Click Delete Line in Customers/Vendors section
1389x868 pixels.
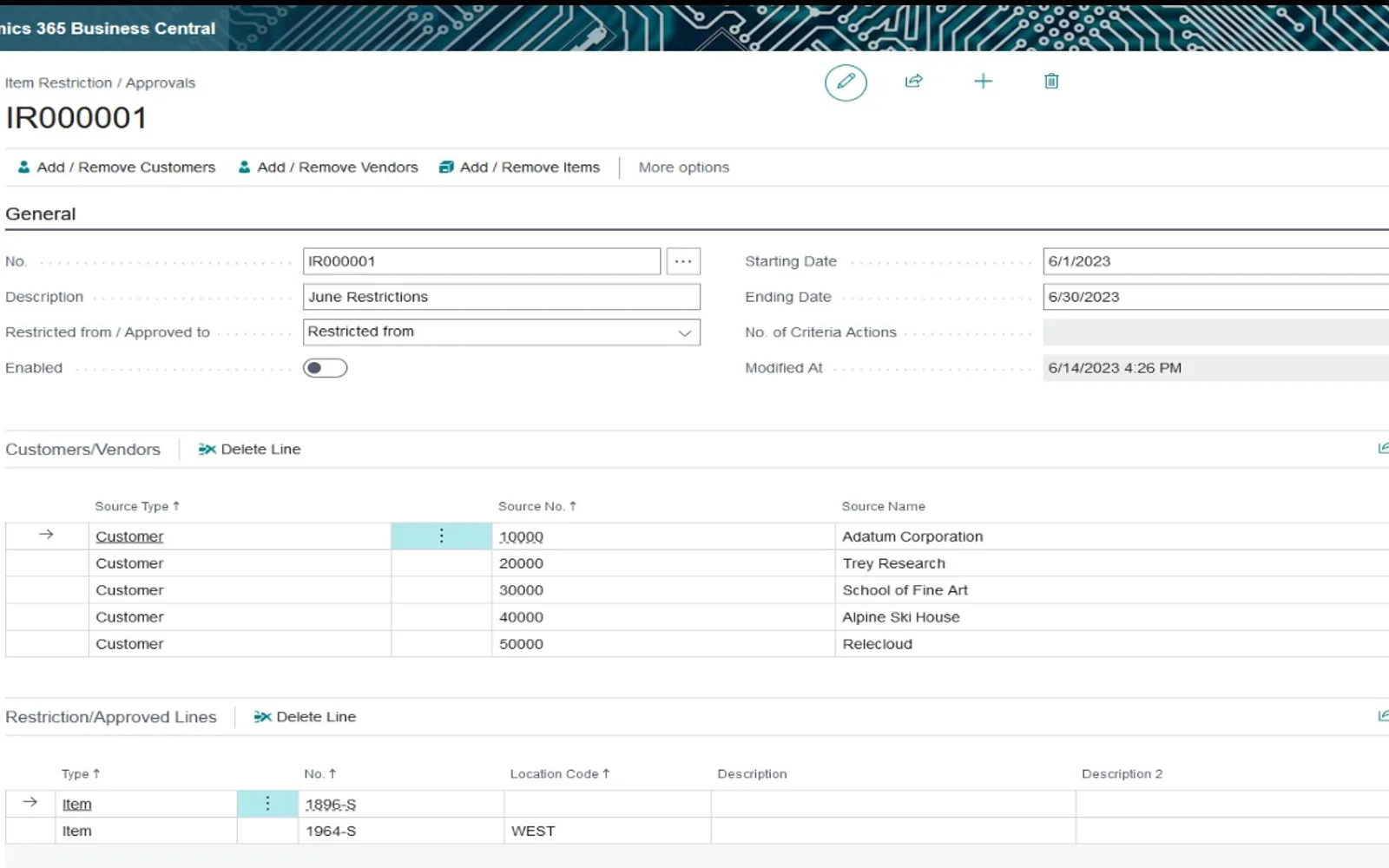[249, 449]
